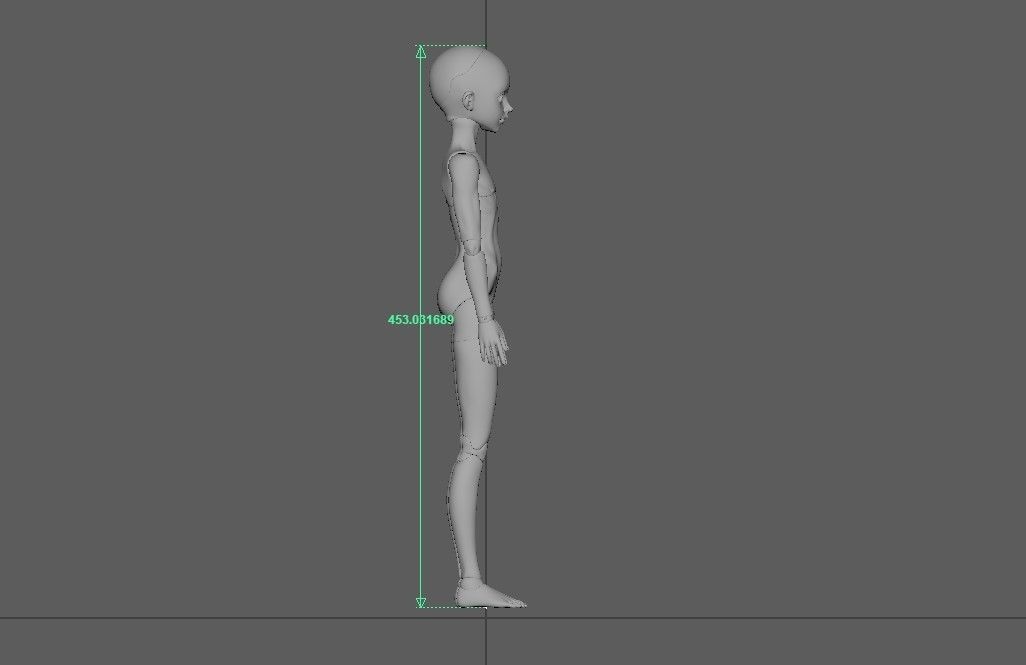Select the doll model's foot
This screenshot has height=665, width=1026.
coord(490,594)
